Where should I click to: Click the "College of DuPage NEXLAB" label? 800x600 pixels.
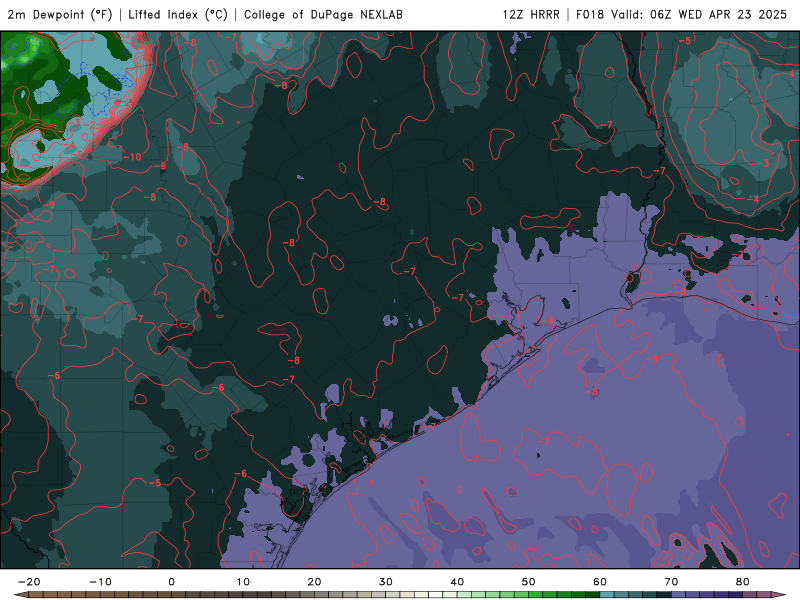coord(323,15)
